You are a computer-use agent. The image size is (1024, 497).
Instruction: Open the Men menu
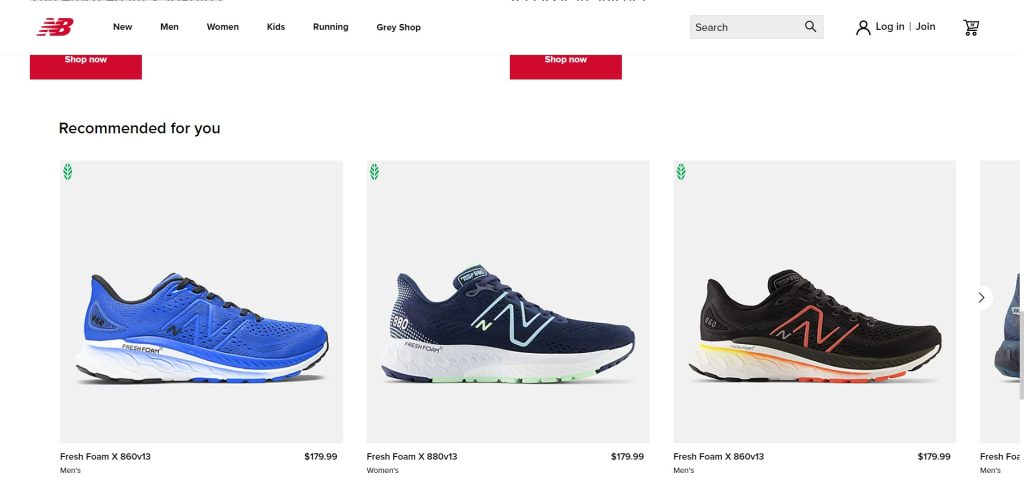[x=169, y=27]
